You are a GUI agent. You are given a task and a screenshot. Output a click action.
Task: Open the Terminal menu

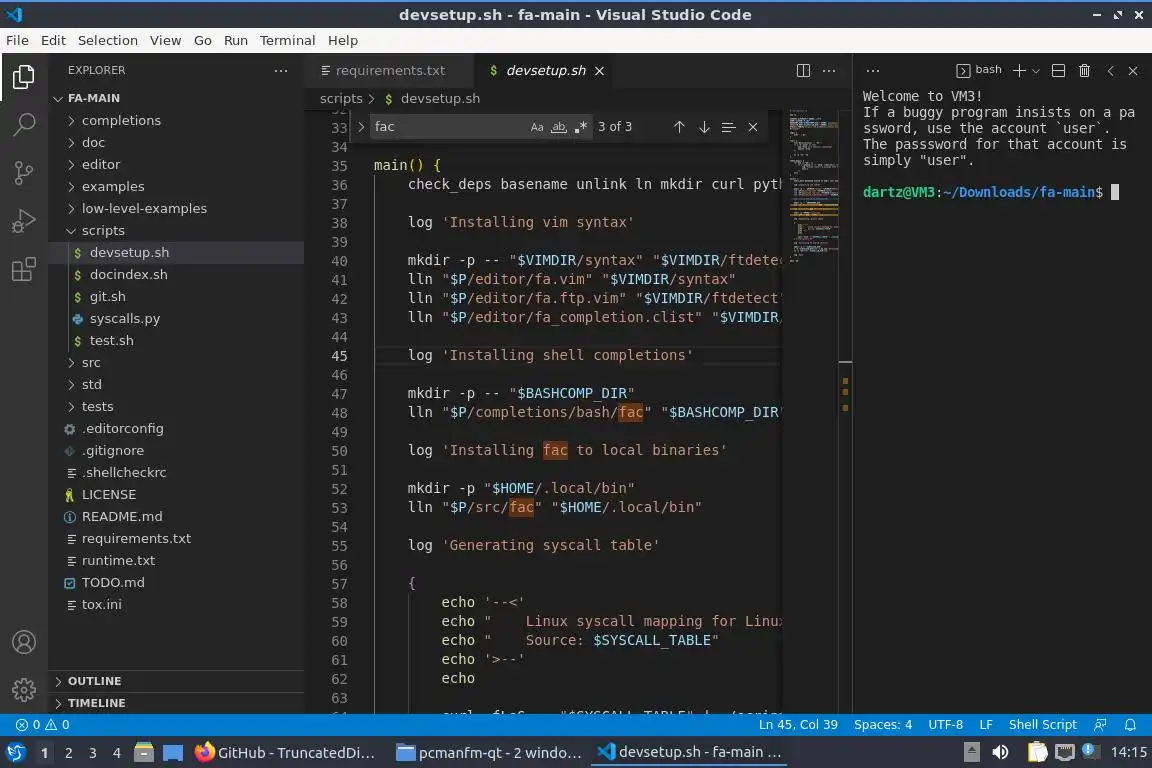[287, 40]
